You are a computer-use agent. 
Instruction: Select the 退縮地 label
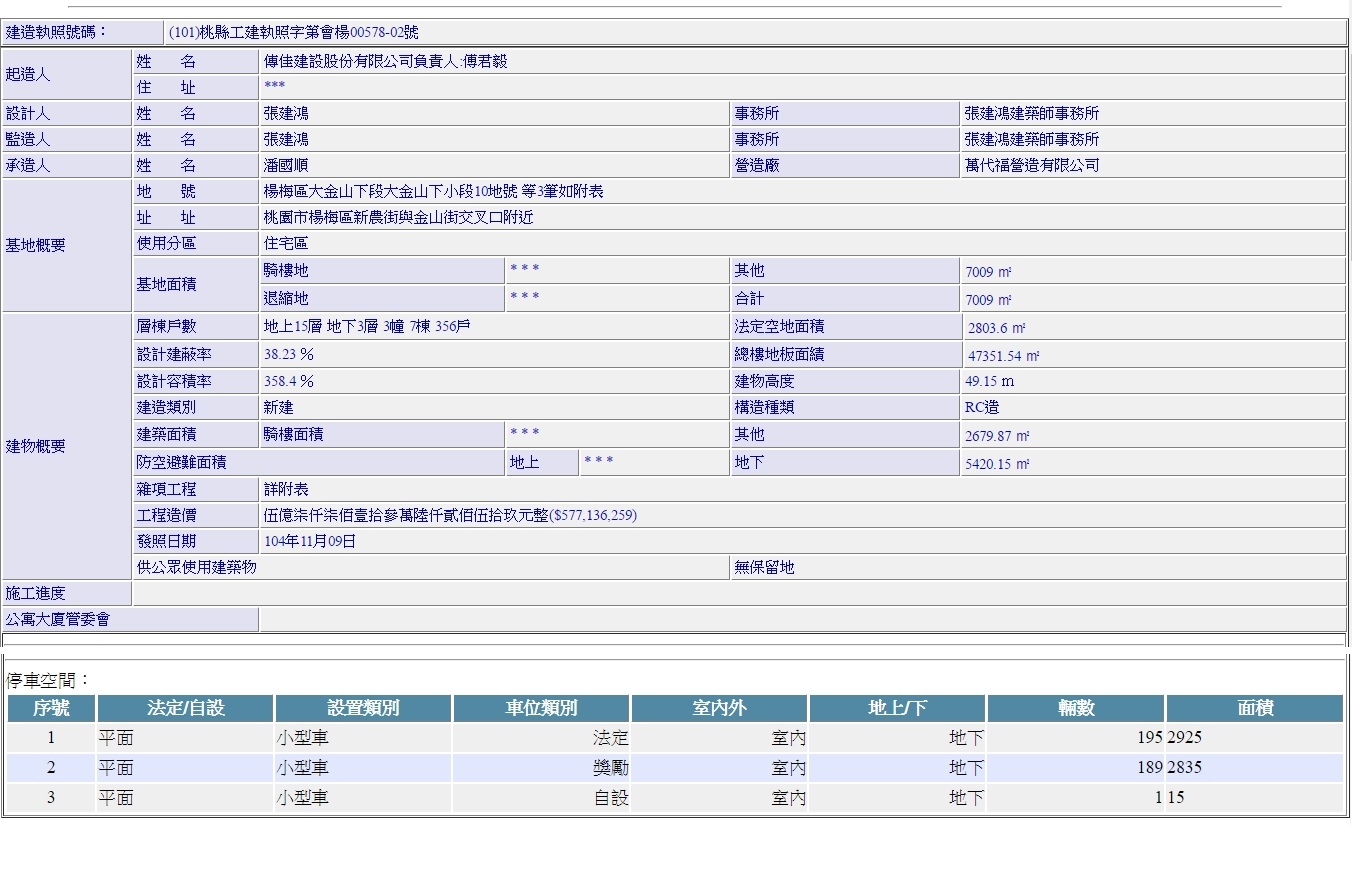pyautogui.click(x=286, y=298)
